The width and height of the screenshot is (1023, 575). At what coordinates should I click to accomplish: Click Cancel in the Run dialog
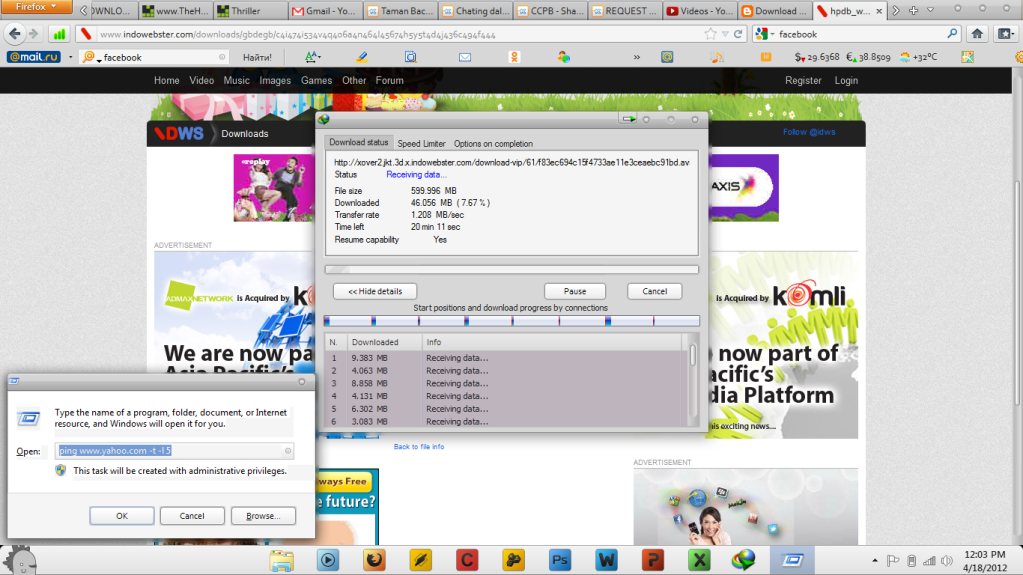(x=192, y=516)
